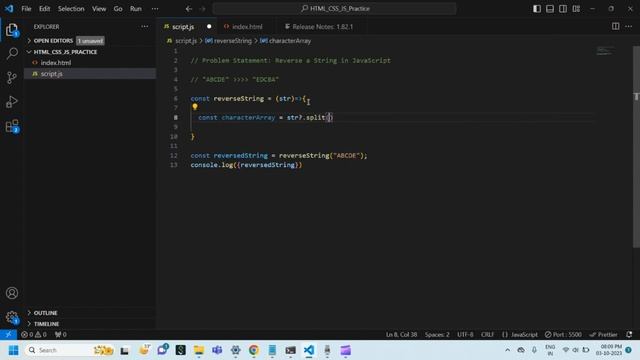Open errors and warnings count in status bar

pos(34,334)
